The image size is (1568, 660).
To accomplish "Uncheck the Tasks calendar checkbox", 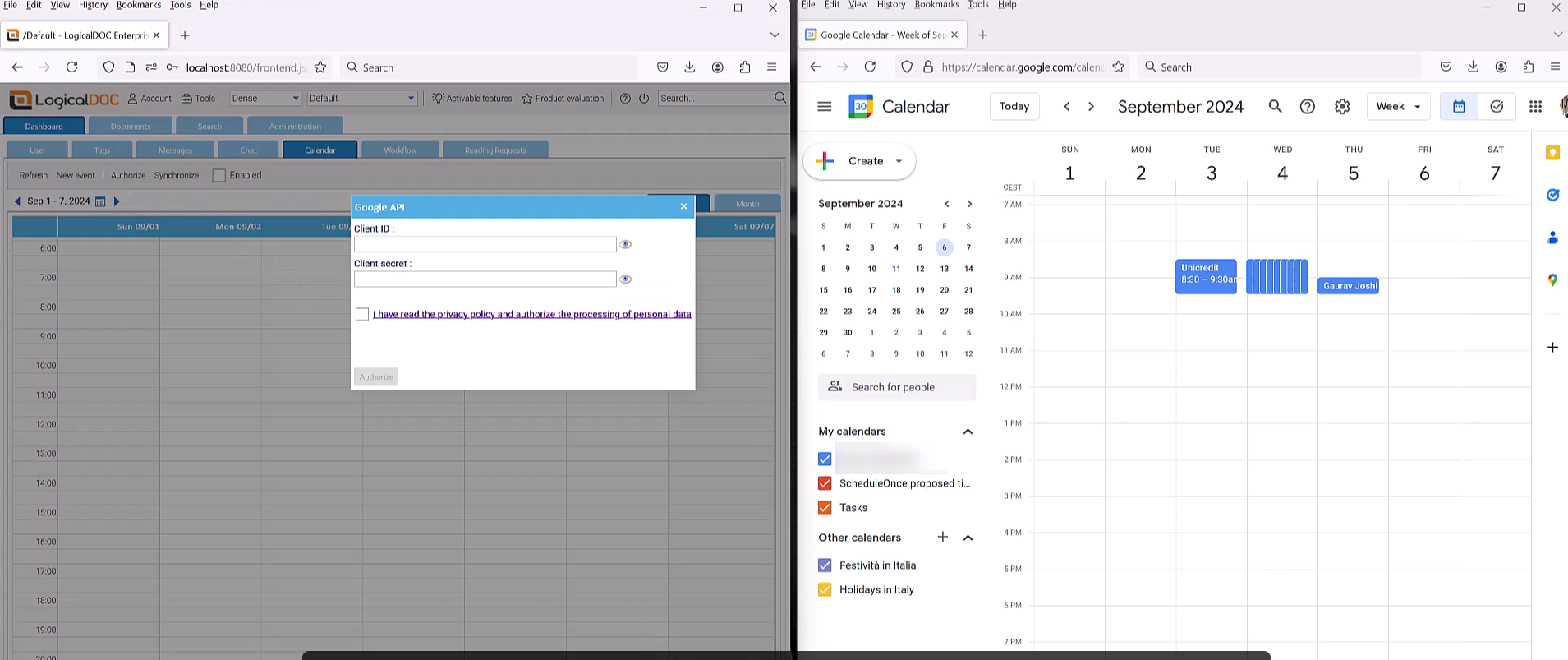I will [x=825, y=507].
